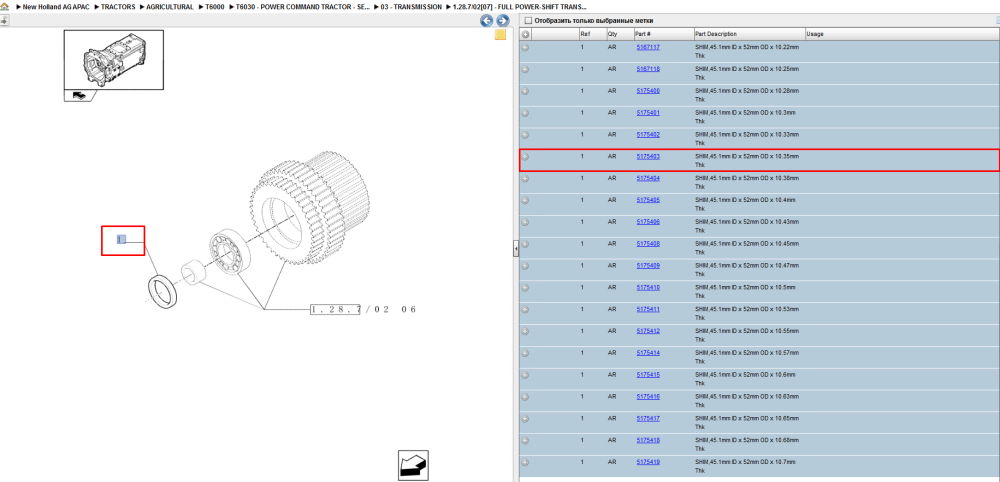This screenshot has width=1000, height=482.
Task: Select the description 'SHIM,45.1mm ID x 52mm OD x 10.5mm Thk'
Action: (745, 291)
